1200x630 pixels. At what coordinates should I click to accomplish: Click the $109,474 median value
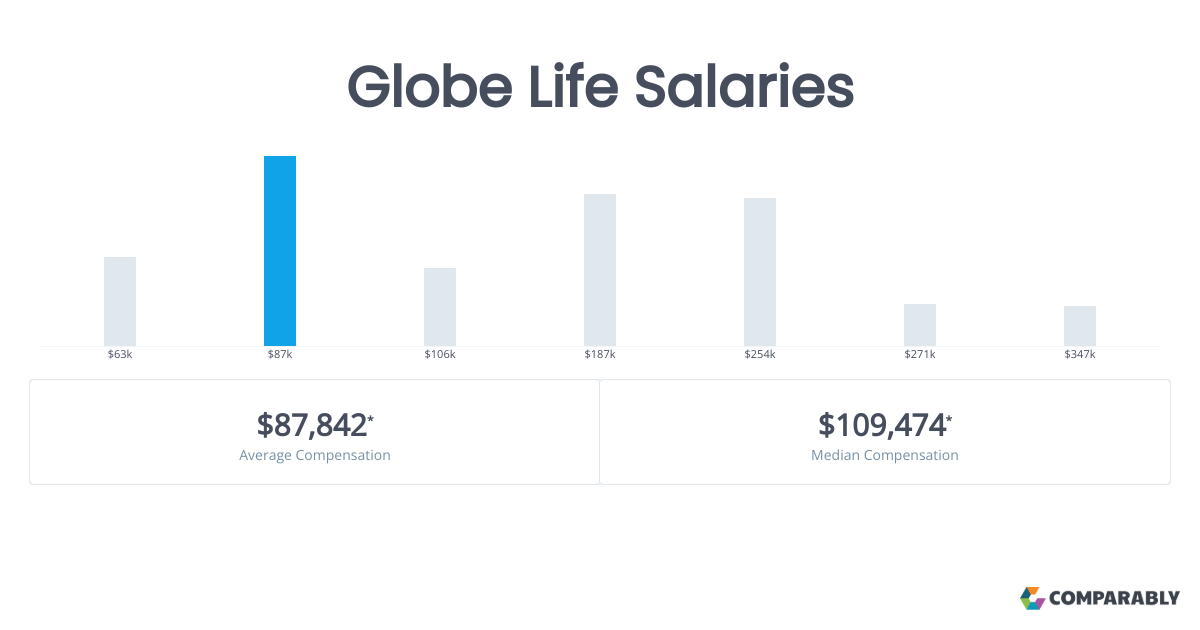click(882, 425)
